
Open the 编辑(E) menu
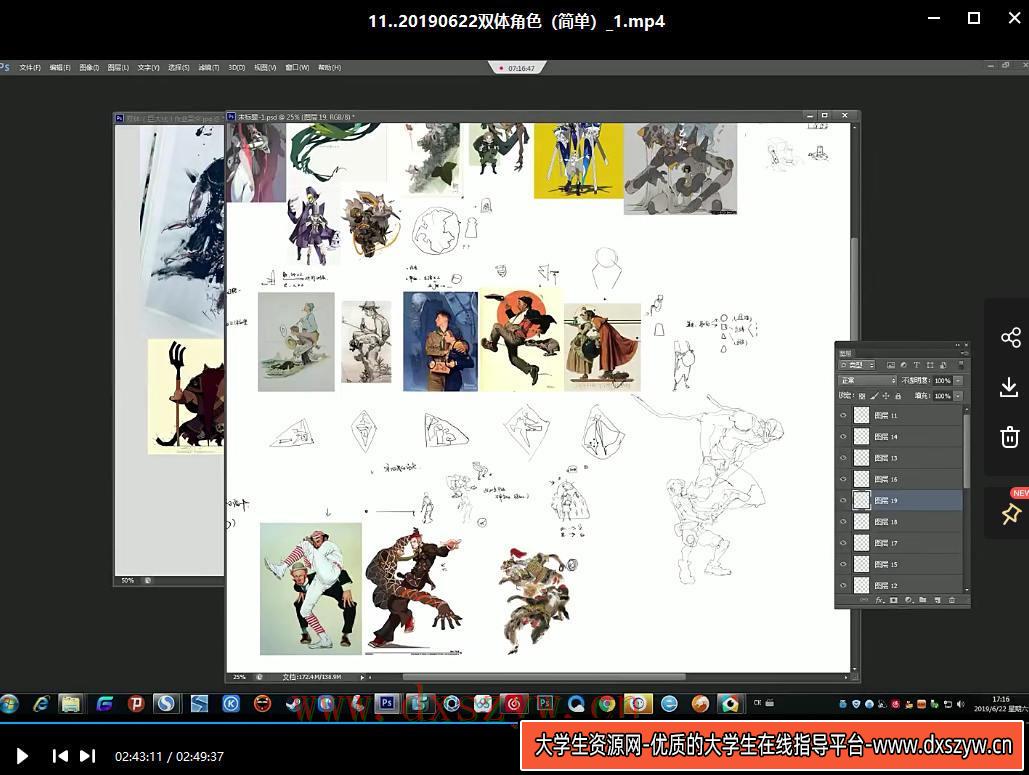tap(60, 68)
